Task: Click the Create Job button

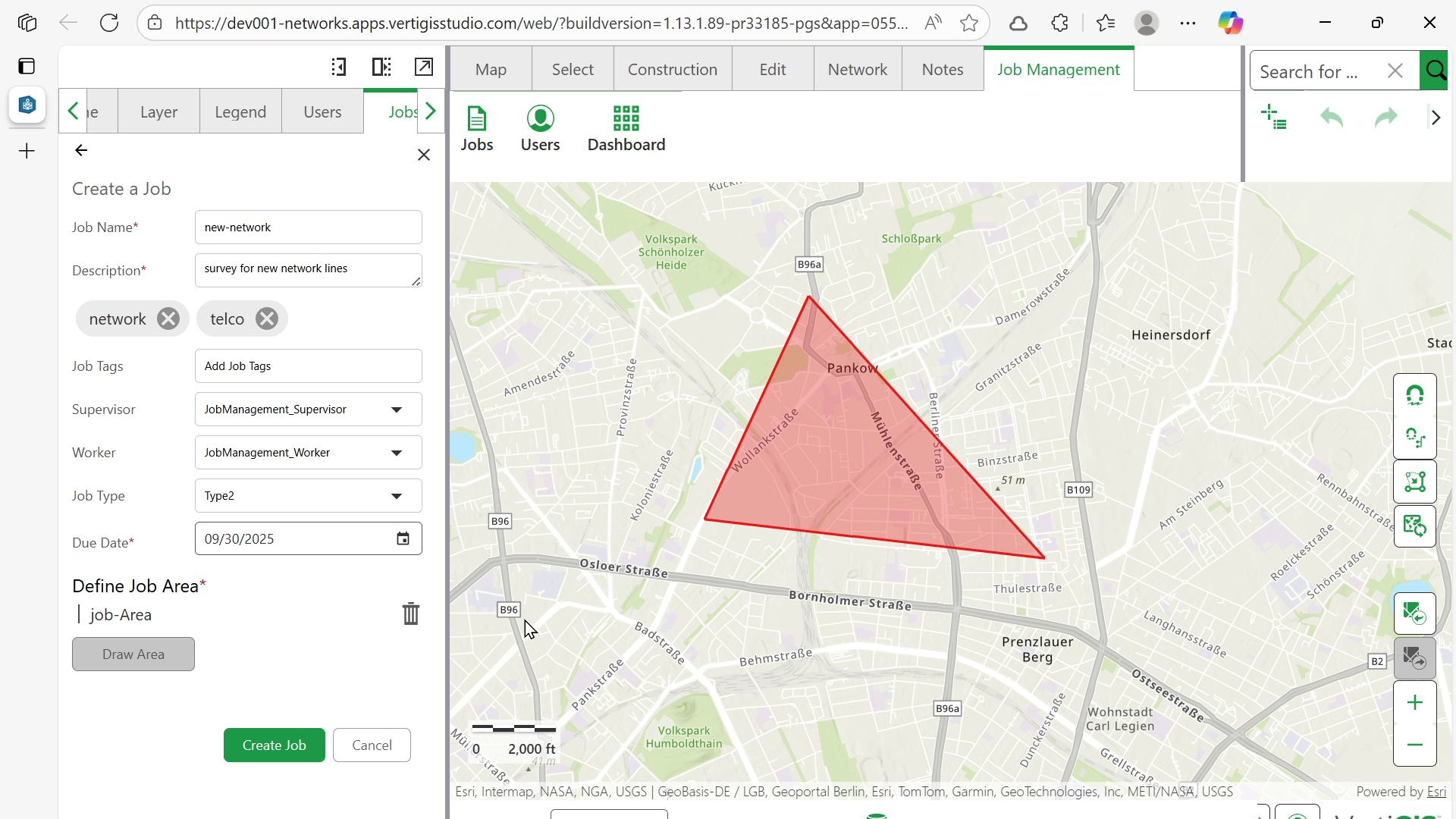Action: coord(274,745)
